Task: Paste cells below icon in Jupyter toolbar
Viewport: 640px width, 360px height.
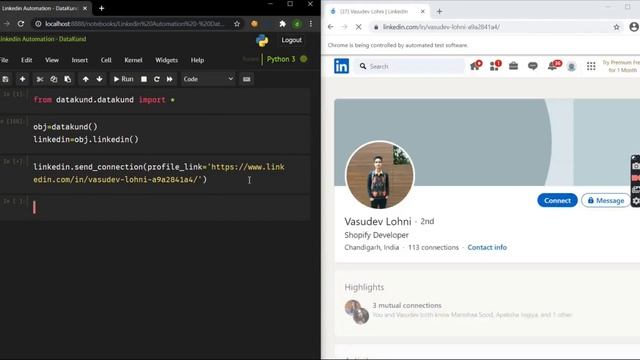Action: (x=67, y=79)
